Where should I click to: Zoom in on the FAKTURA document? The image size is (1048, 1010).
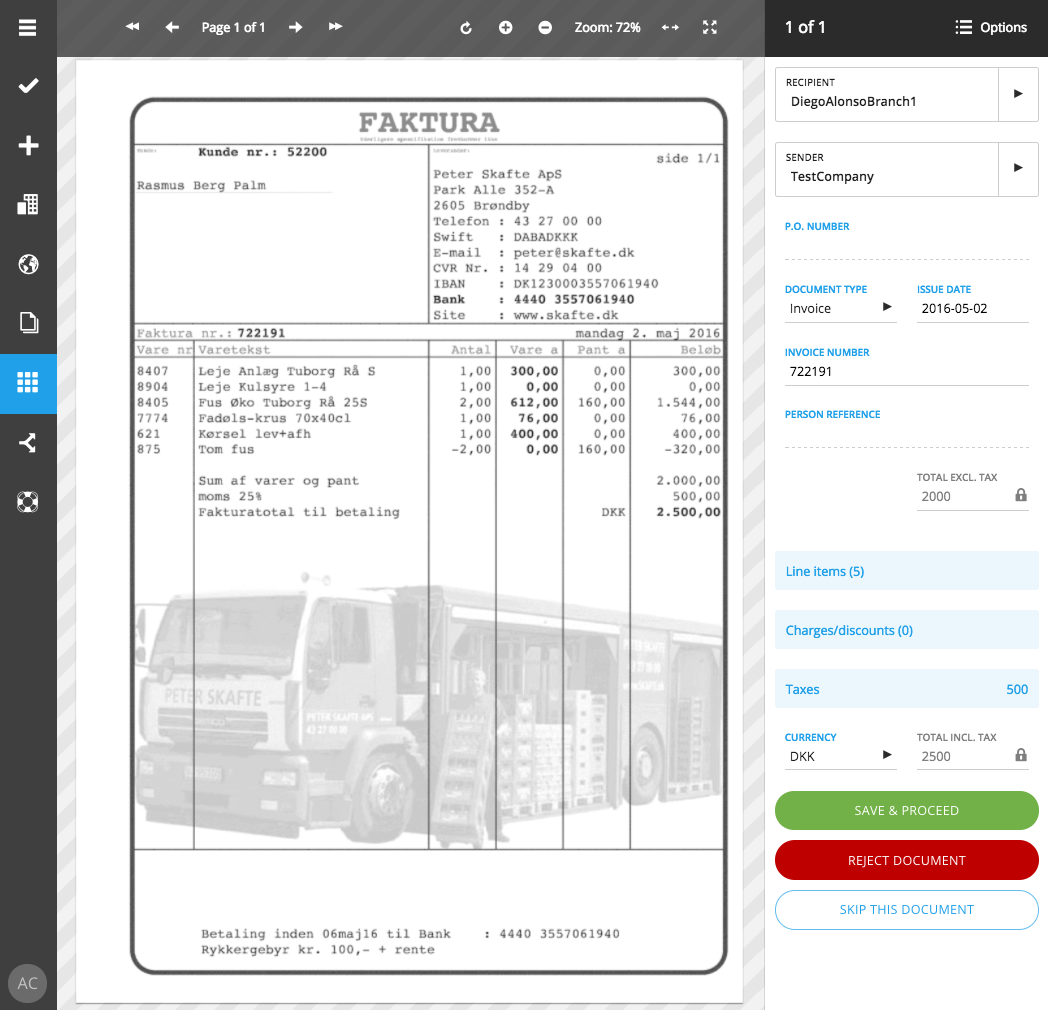pyautogui.click(x=505, y=28)
